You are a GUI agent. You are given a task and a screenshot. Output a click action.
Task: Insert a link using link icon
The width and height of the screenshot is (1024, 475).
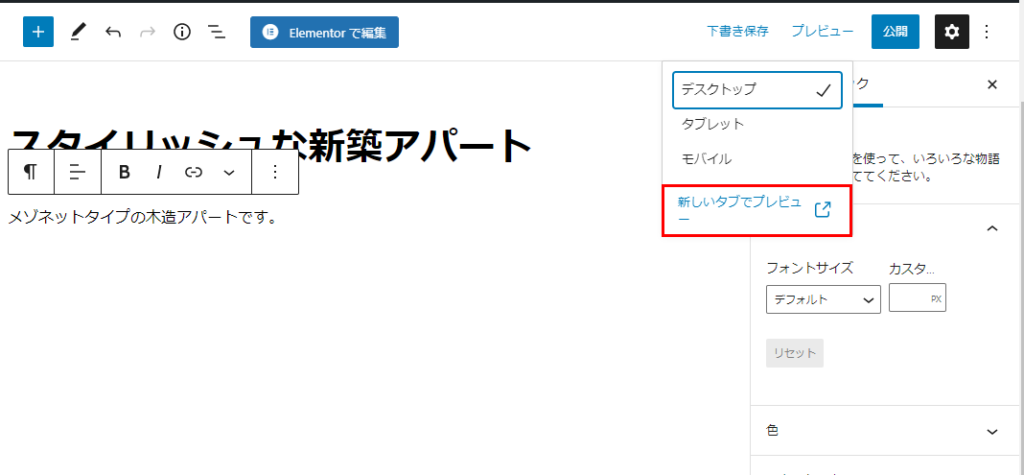click(194, 172)
